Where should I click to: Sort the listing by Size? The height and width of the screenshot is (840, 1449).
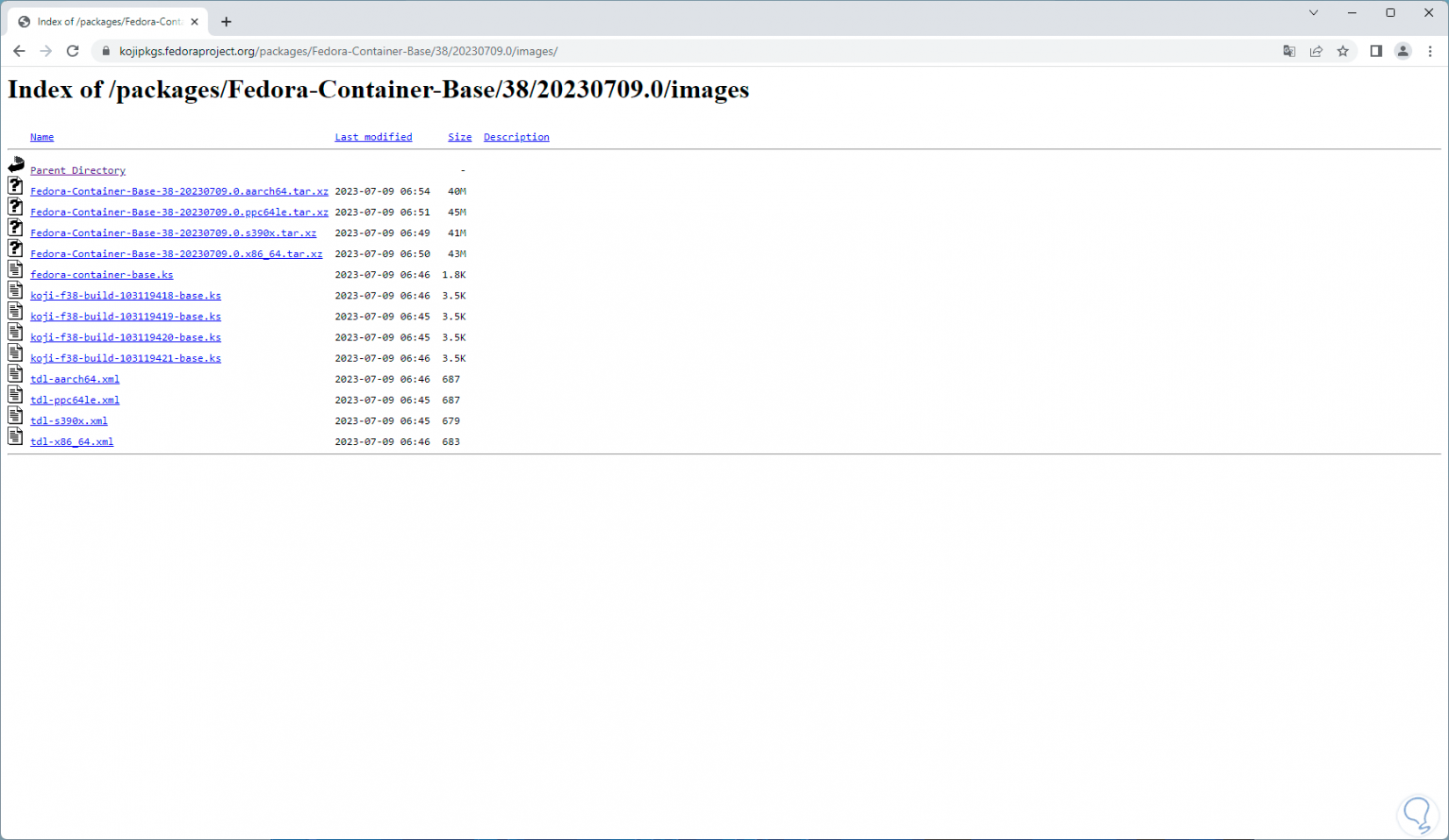pos(460,137)
